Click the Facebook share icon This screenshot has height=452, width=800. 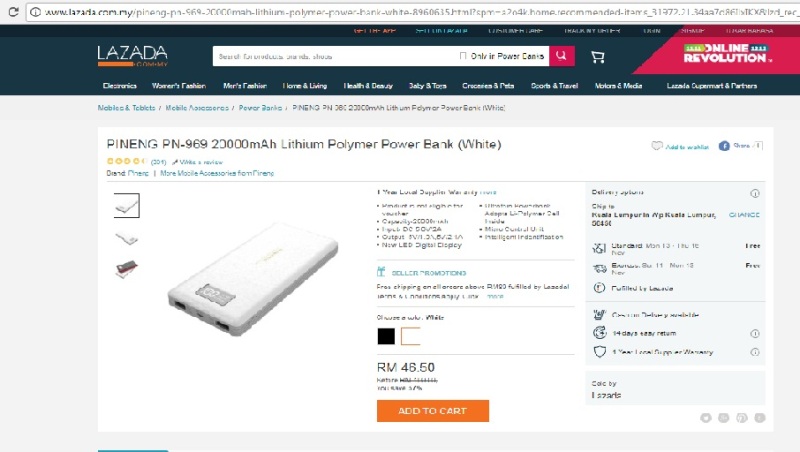coord(724,146)
